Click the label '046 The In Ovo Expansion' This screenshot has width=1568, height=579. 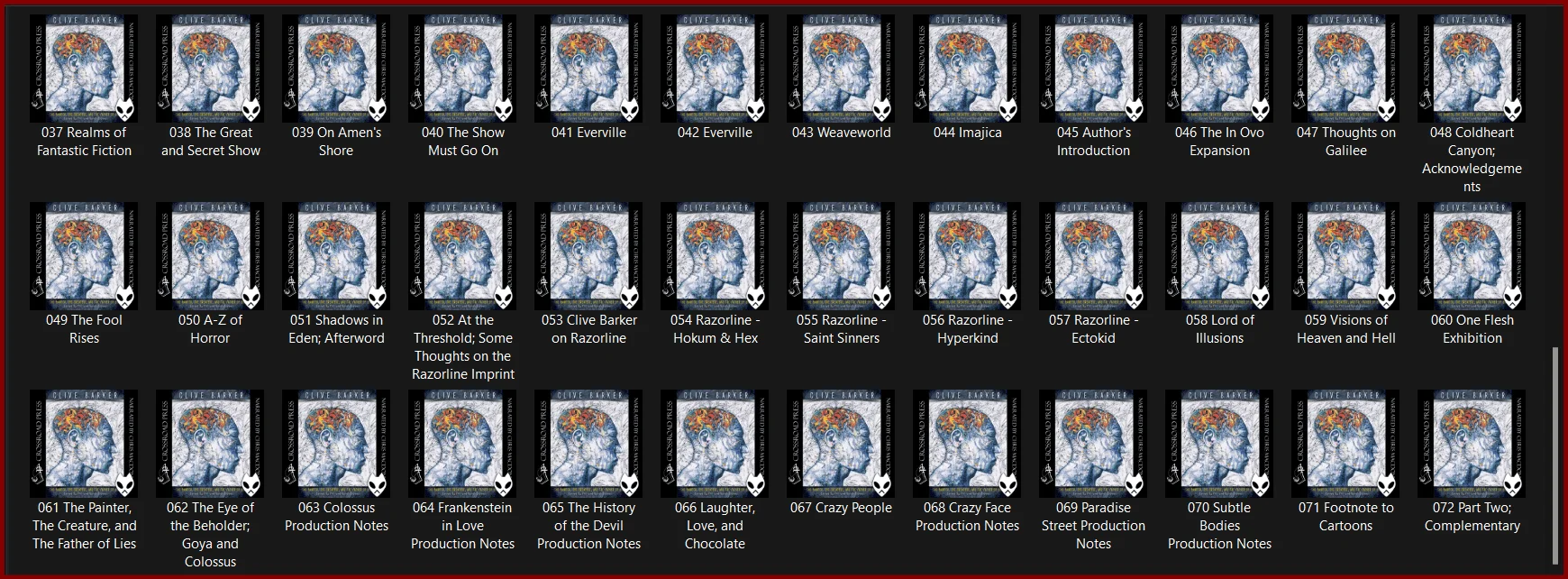[x=1219, y=142]
